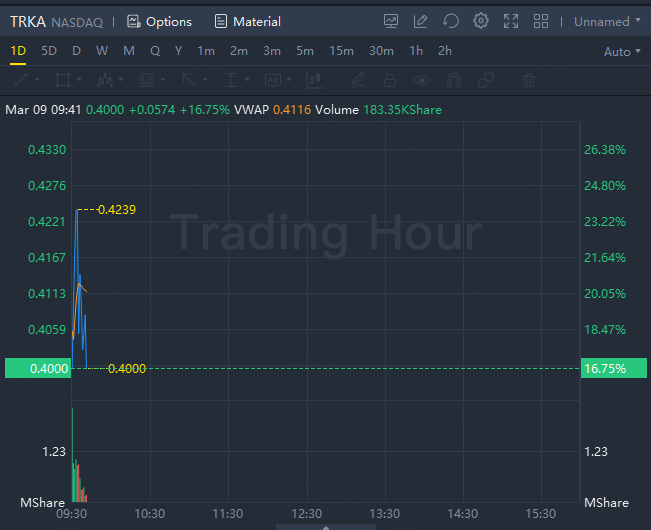Viewport: 651px width, 530px height.
Task: Select the 3m interval
Action: coord(272,51)
